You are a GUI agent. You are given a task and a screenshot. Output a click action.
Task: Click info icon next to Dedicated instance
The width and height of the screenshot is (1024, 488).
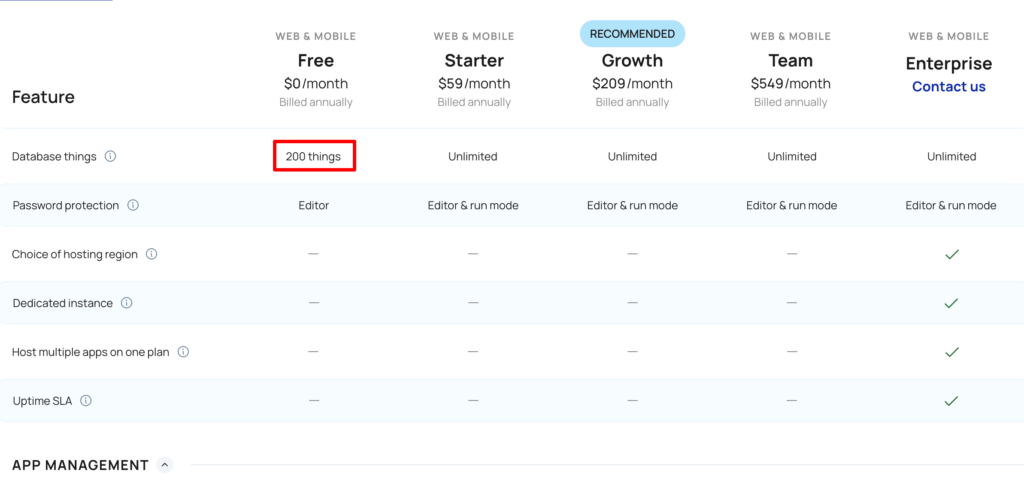coord(127,303)
